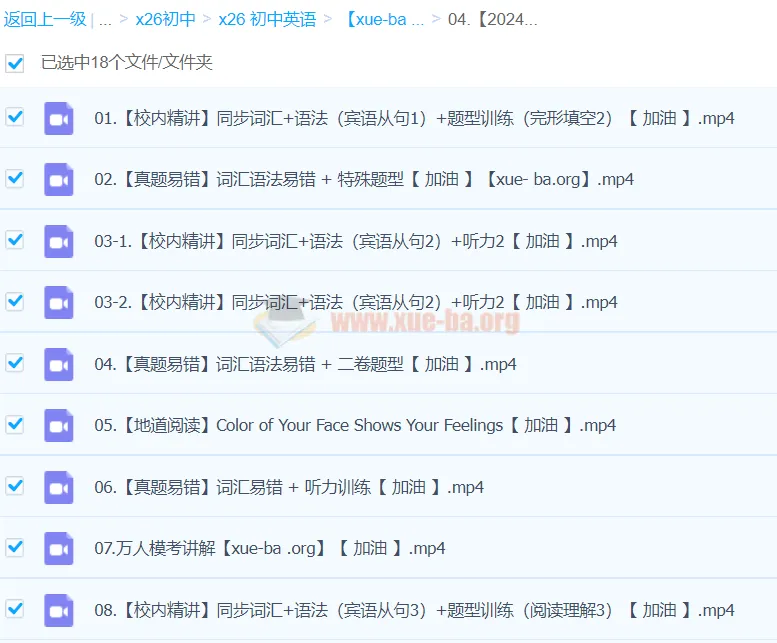This screenshot has height=643, width=777.
Task: Uncheck the checkbox for file 01
Action: 15,117
